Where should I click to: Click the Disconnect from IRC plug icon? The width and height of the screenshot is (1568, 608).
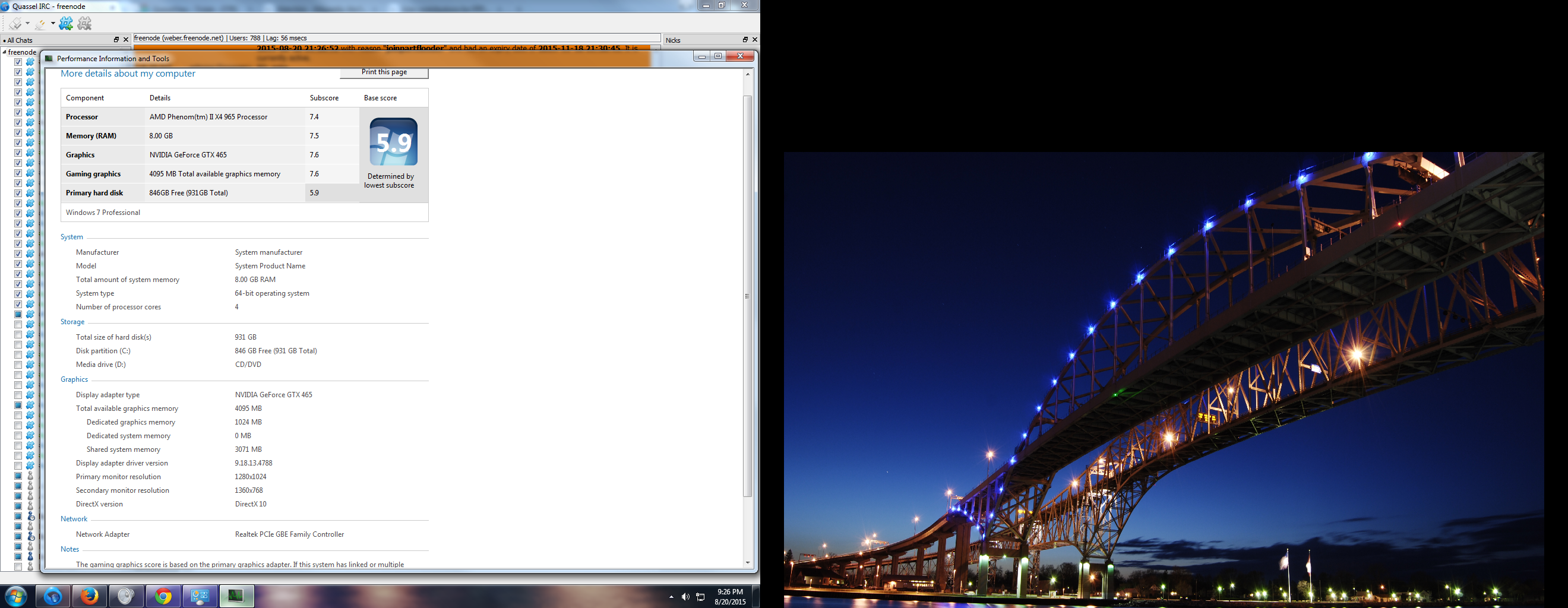[40, 24]
